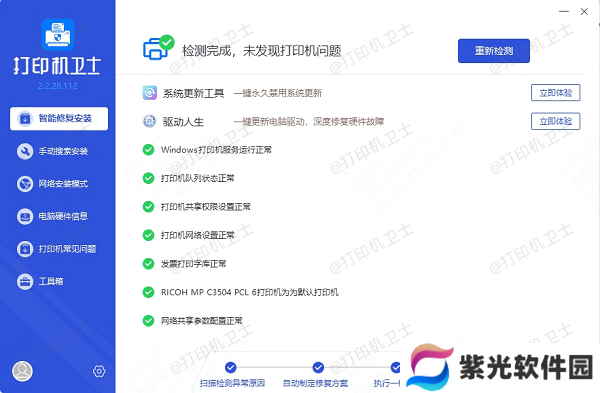Click the 一键更新电脑驱动 description text
Screen dimensions: 600x393
(x=309, y=122)
